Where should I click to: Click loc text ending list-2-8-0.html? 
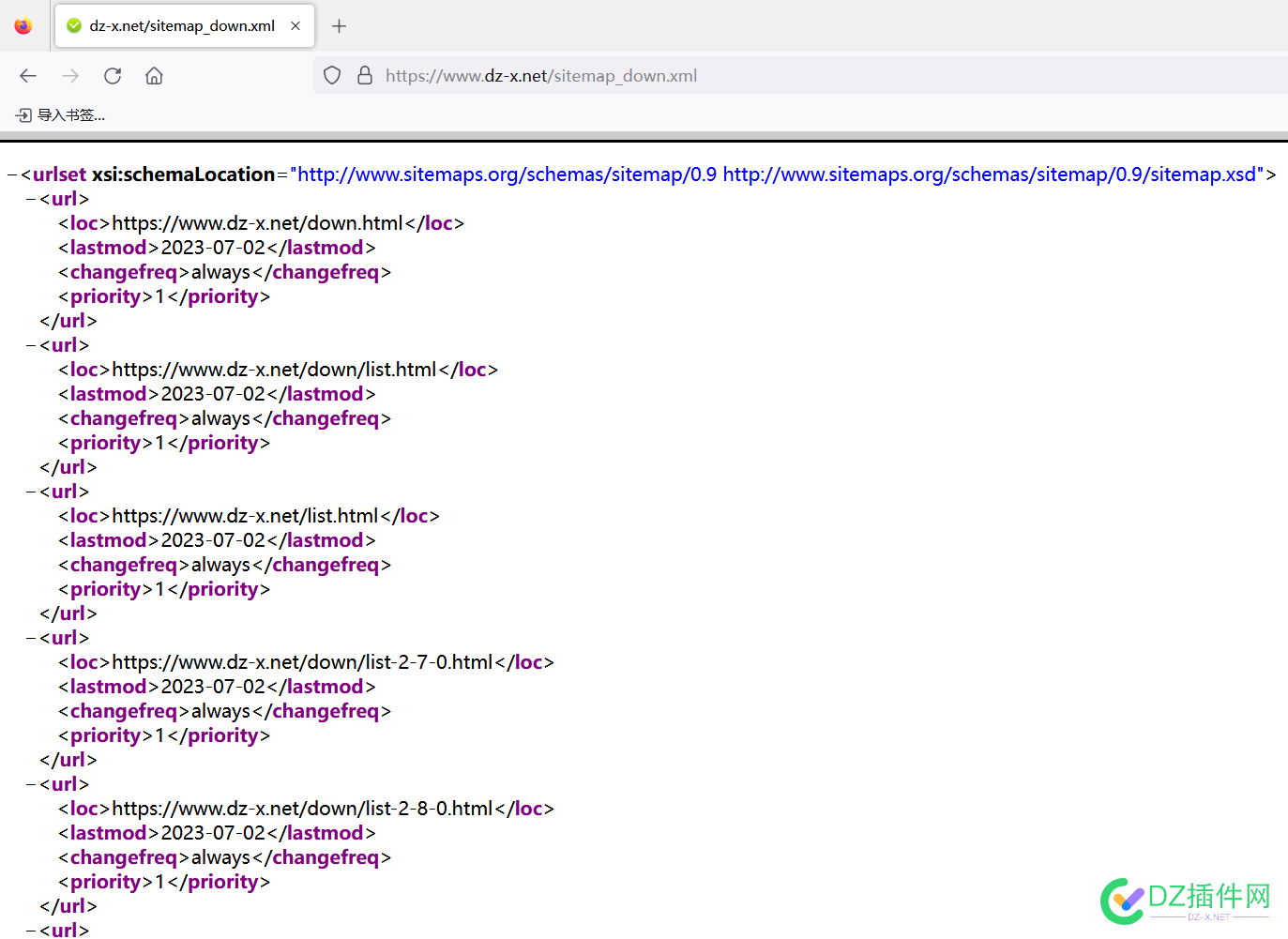(302, 809)
